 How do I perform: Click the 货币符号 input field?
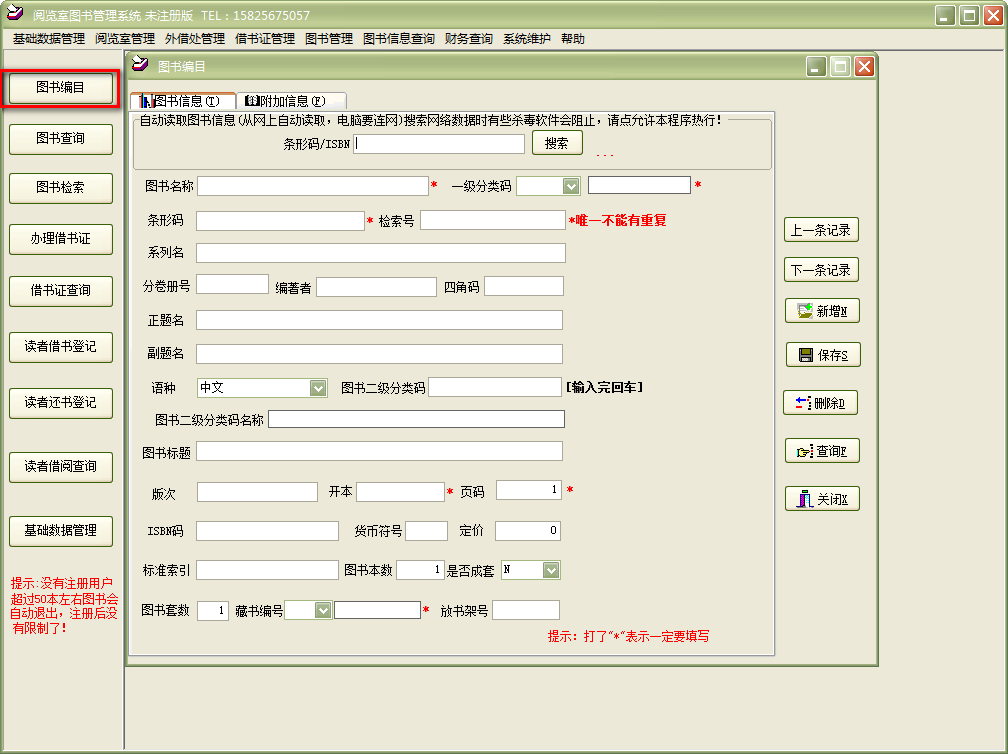(427, 531)
